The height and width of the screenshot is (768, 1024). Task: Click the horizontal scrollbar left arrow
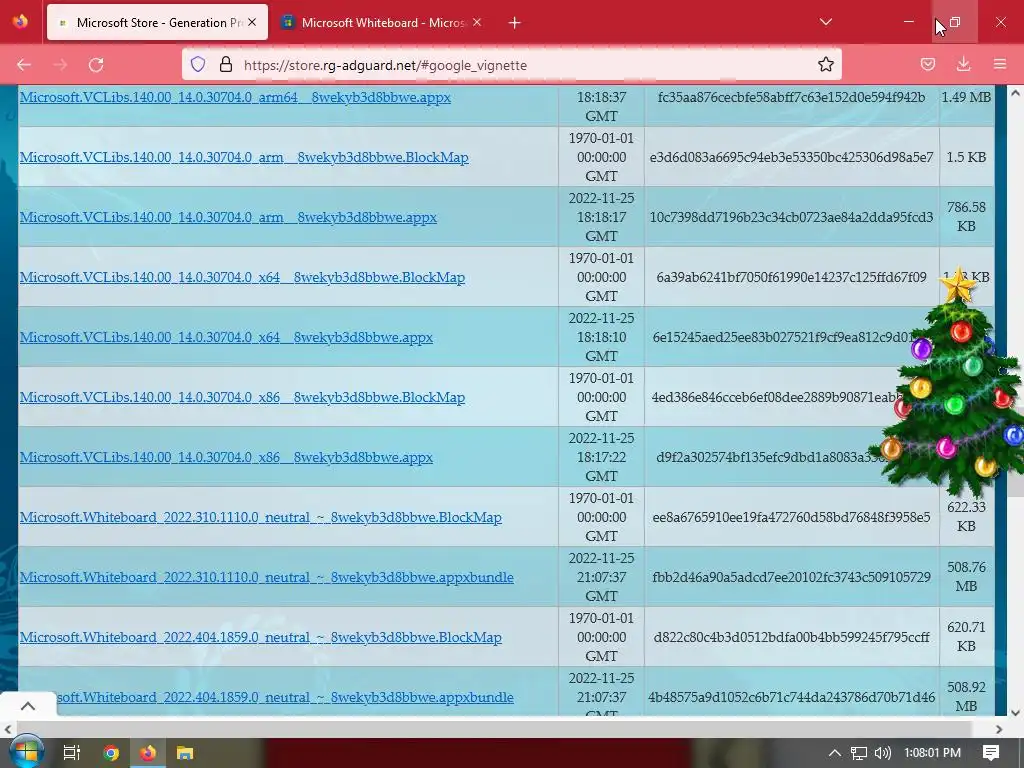click(7, 729)
